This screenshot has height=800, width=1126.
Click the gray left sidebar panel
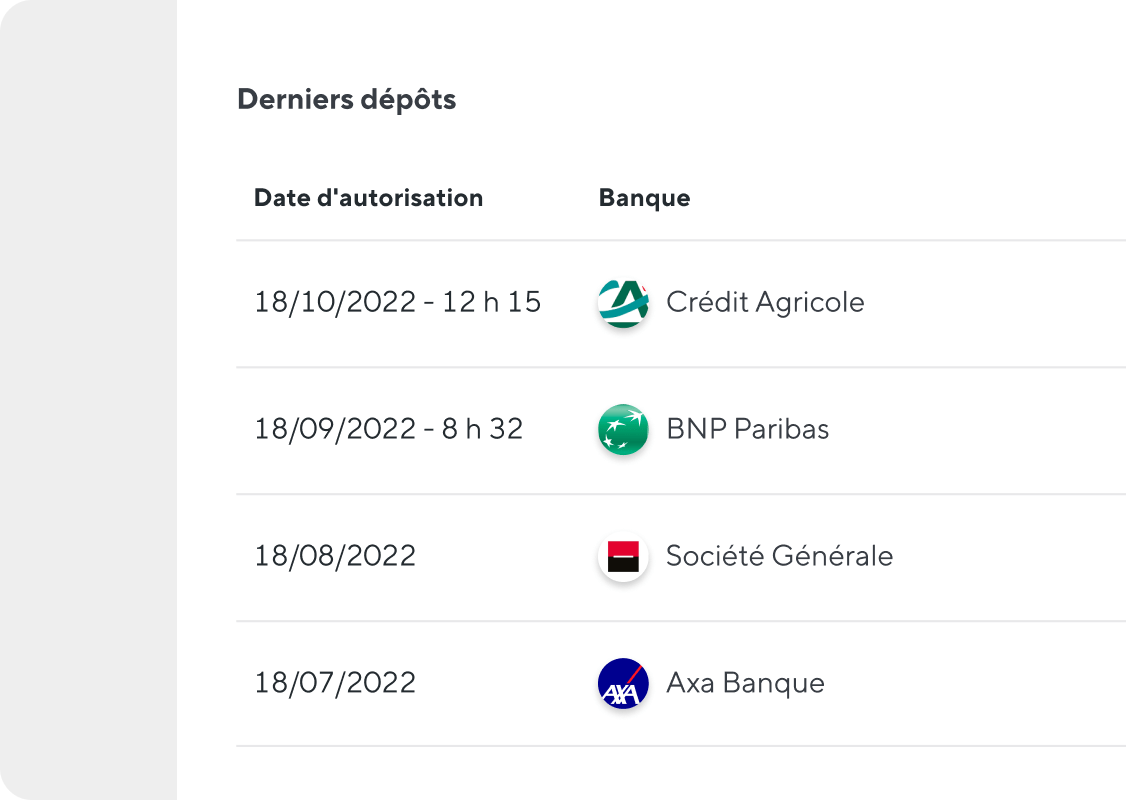click(88, 400)
